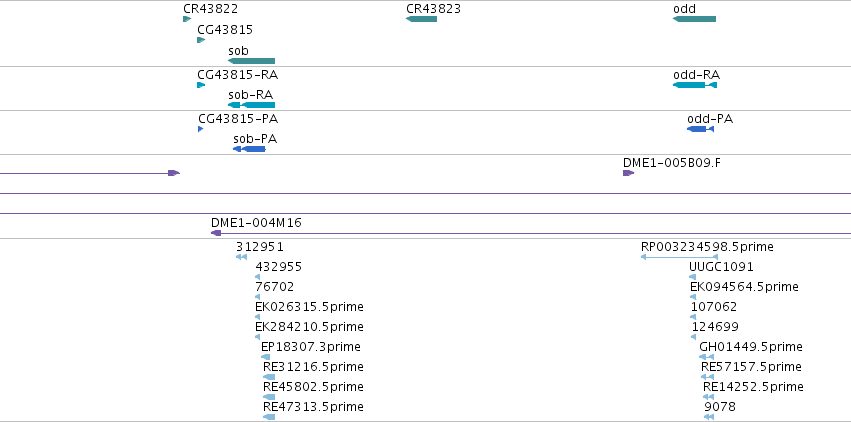Click the "CR43823" gene label

[433, 9]
